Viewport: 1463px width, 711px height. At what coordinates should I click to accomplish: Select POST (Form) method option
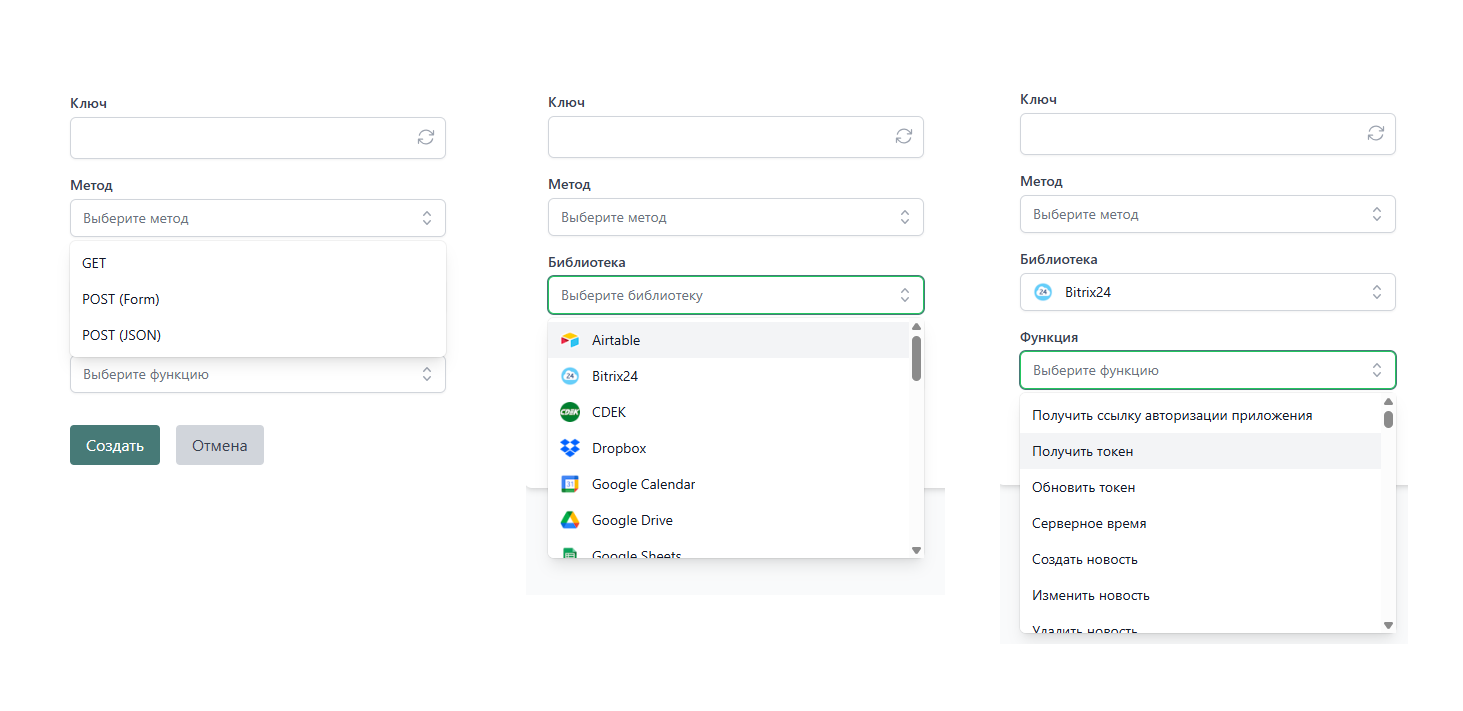pos(258,299)
